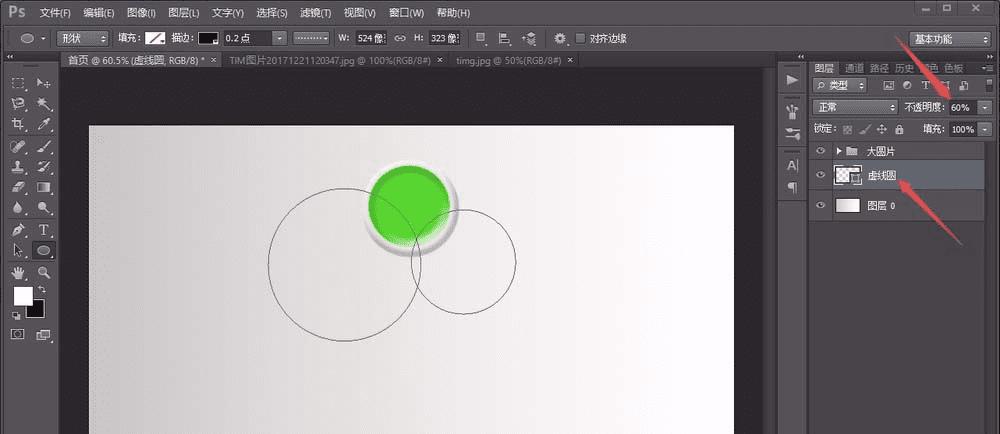
Task: Switch to the 通道 panel tab
Action: pyautogui.click(x=854, y=68)
